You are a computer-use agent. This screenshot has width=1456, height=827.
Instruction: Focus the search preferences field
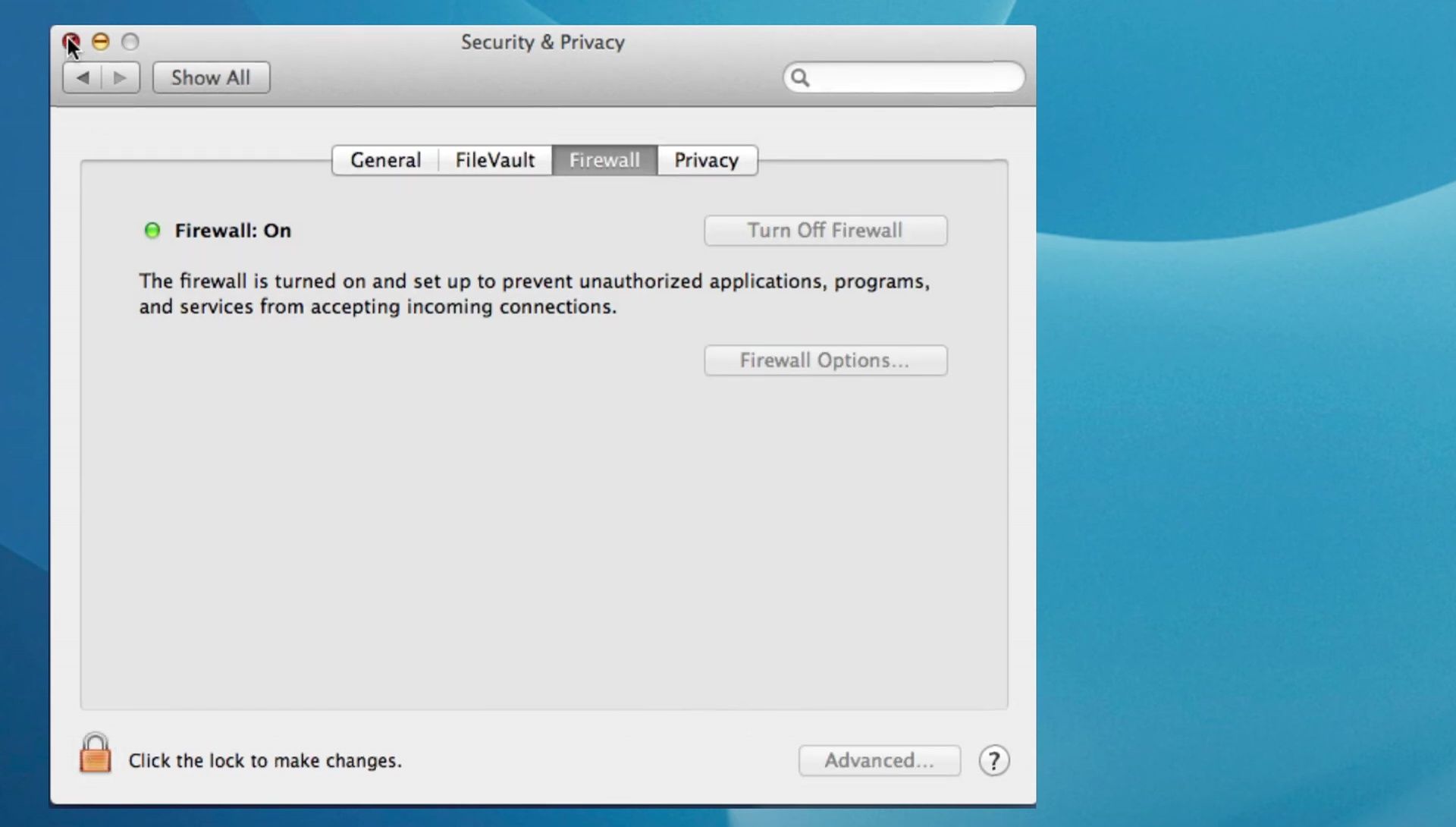(x=904, y=77)
